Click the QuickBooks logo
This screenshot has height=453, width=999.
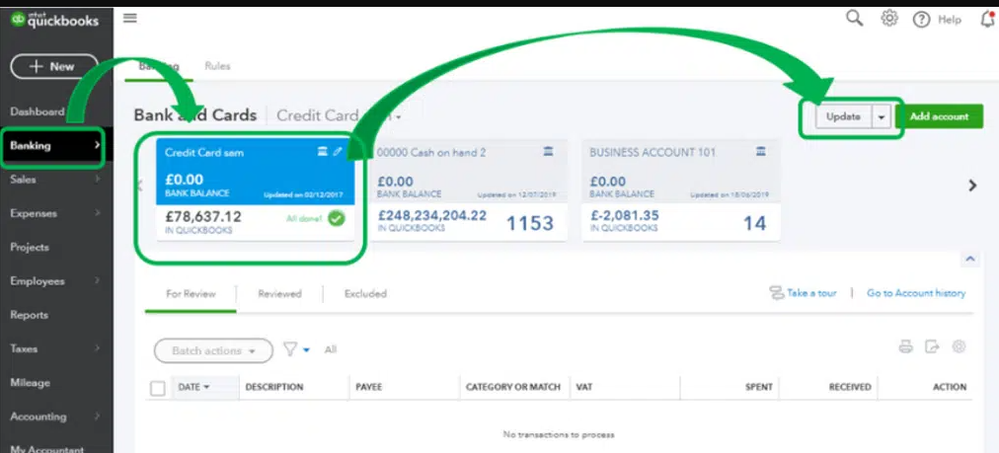click(x=55, y=20)
